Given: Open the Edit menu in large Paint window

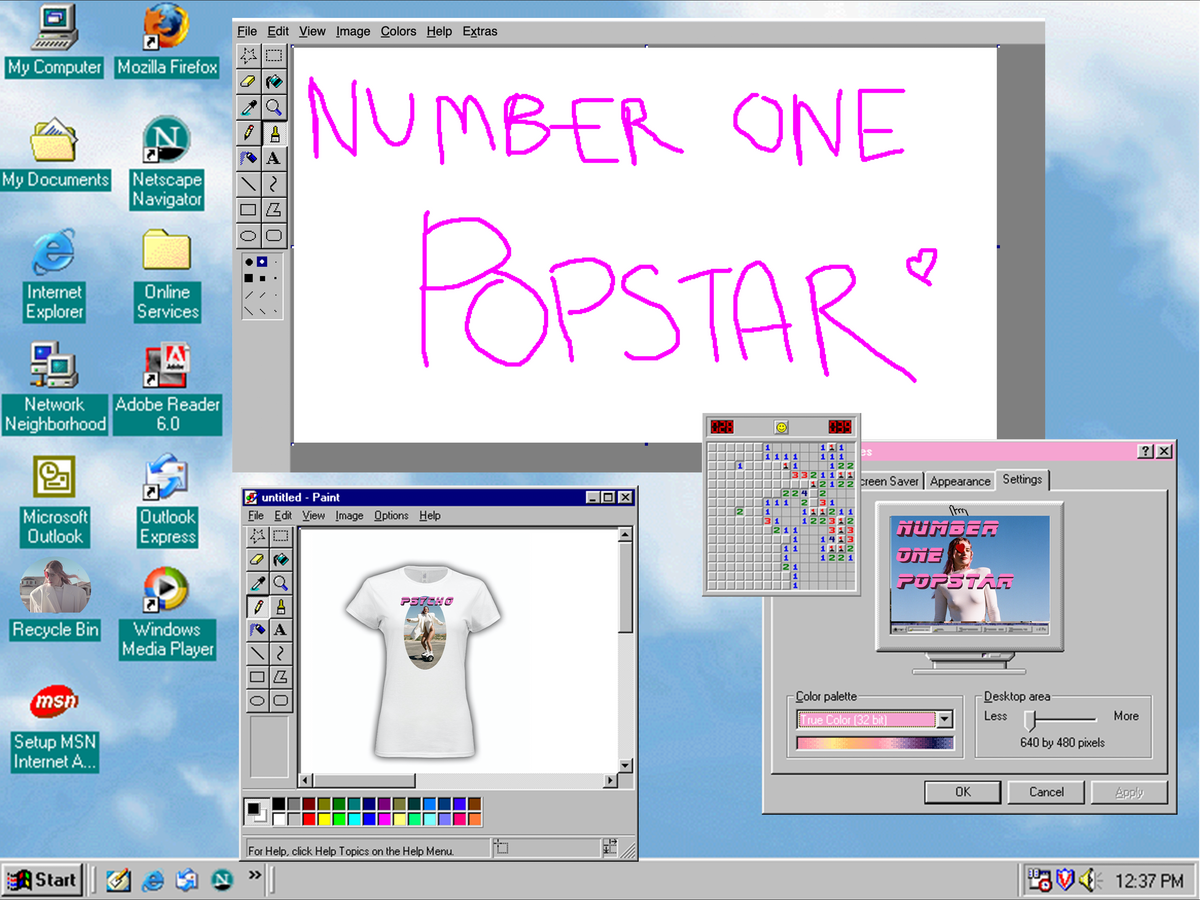Looking at the screenshot, I should click(278, 31).
